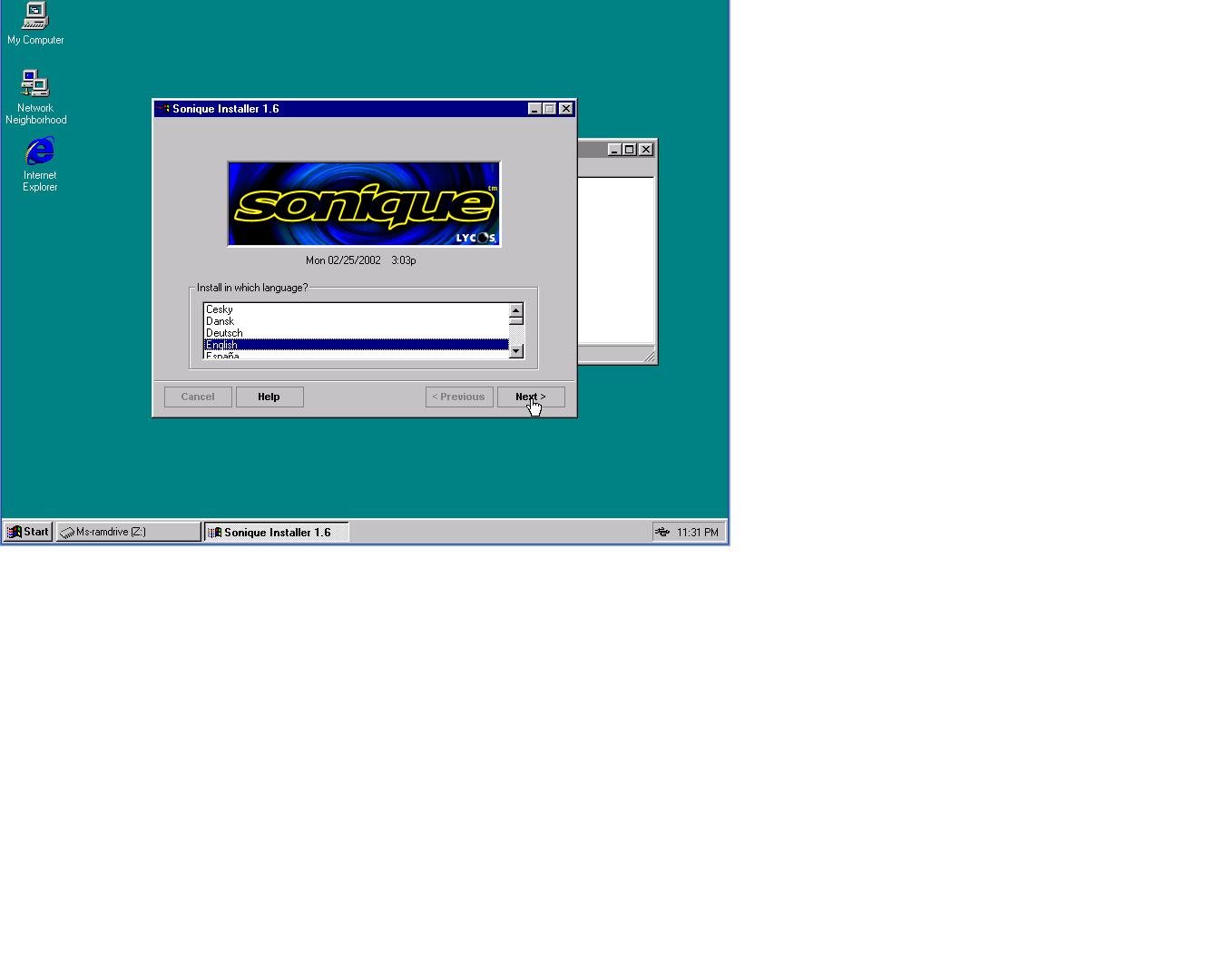Viewport: 1225px width, 980px height.
Task: Click the system tray network icon
Action: pyautogui.click(x=662, y=532)
